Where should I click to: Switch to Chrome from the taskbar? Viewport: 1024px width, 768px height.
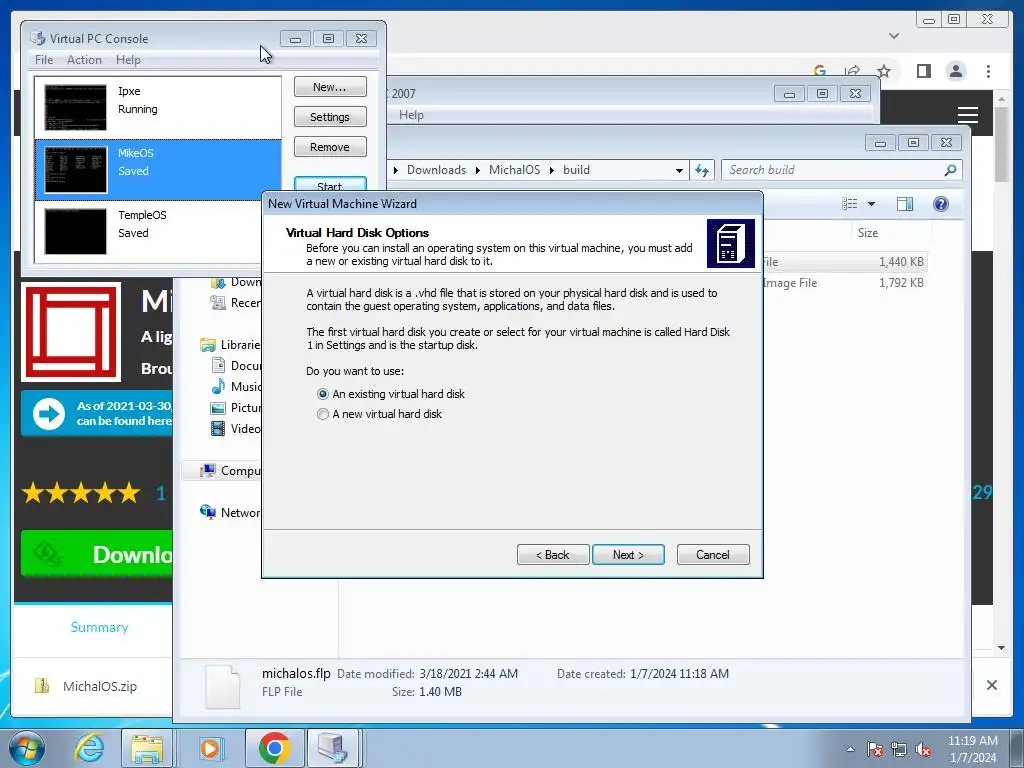[x=274, y=748]
